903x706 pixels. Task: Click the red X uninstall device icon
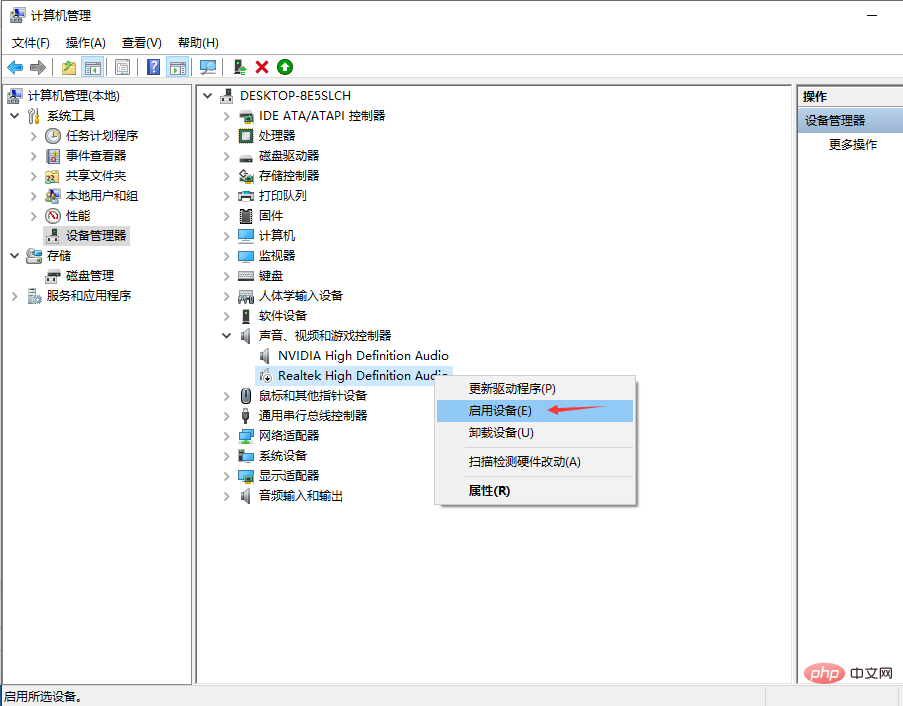coord(262,67)
